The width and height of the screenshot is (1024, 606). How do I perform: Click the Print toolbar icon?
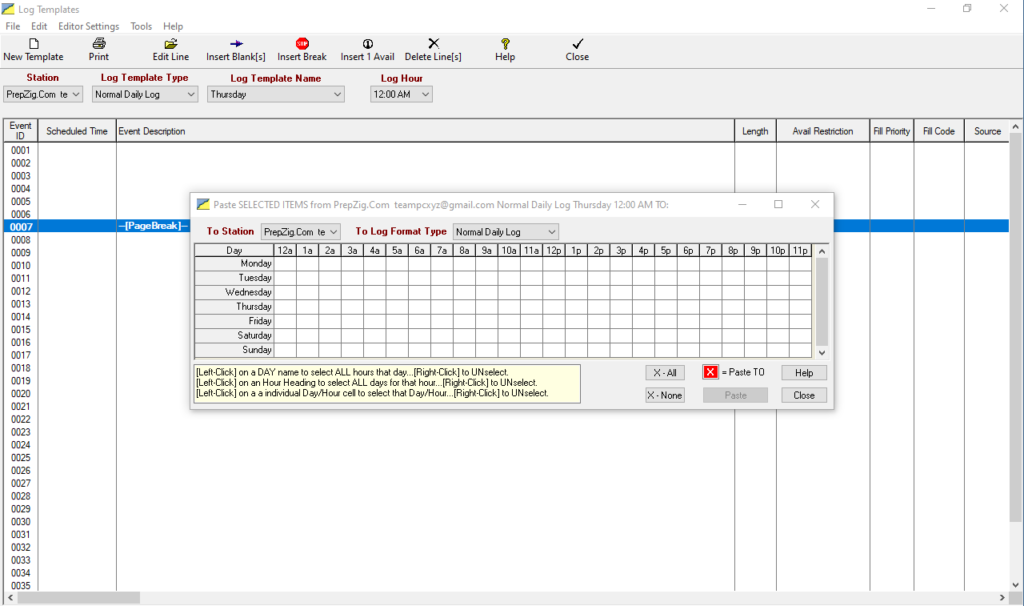(x=99, y=44)
